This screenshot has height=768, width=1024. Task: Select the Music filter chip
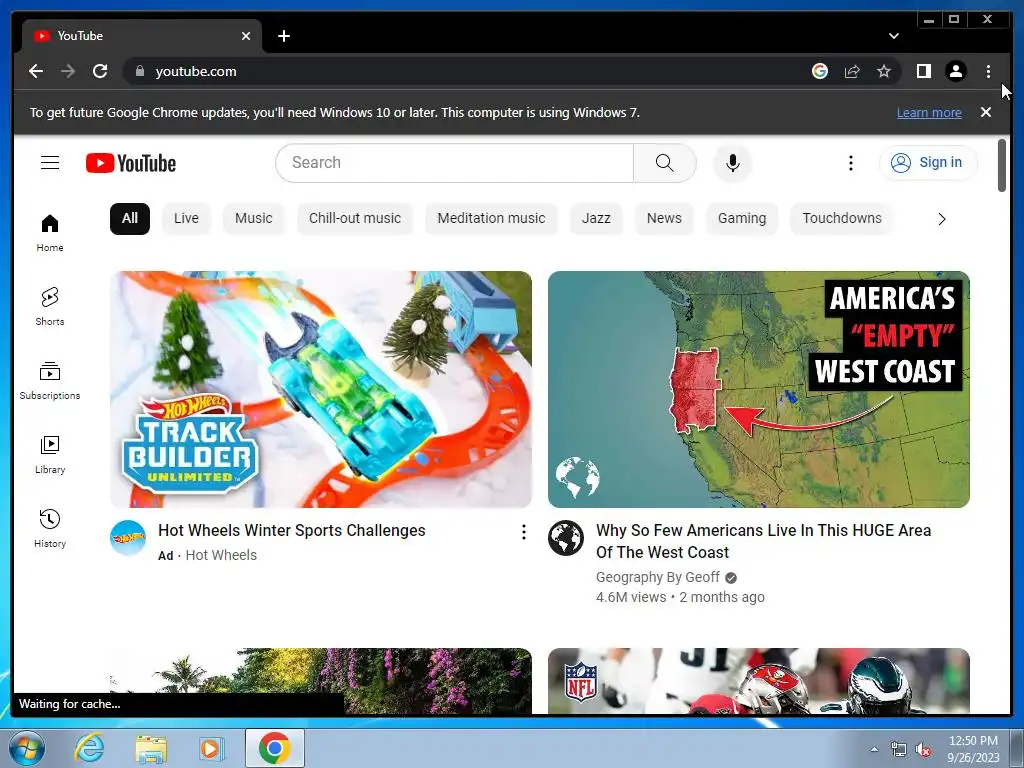click(253, 218)
